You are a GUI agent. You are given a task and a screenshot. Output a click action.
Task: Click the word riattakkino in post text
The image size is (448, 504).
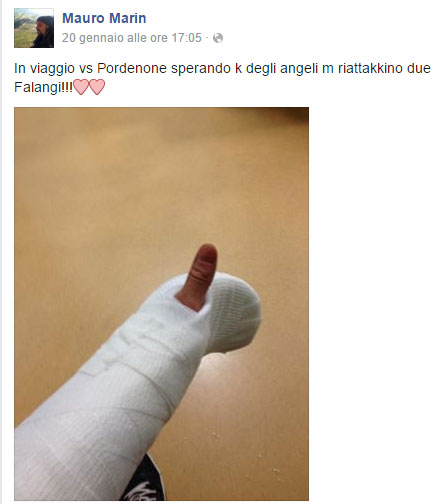[370, 68]
